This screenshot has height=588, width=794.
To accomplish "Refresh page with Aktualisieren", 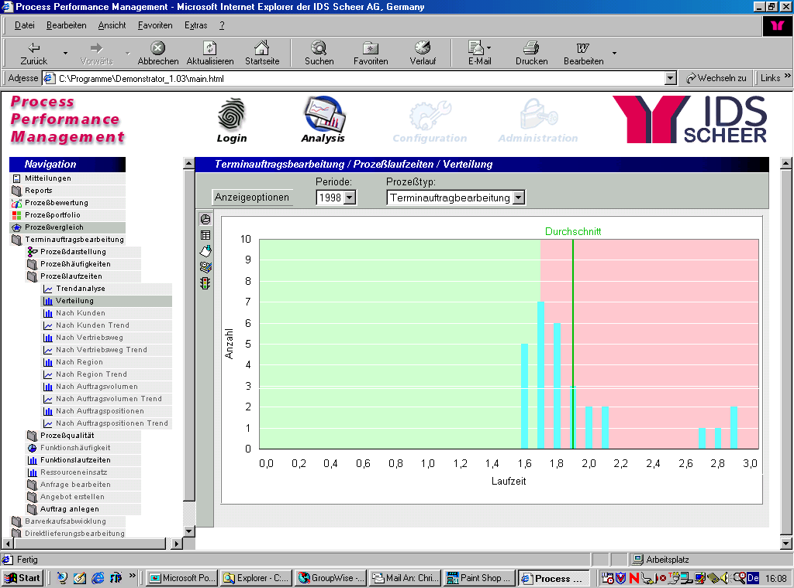I will tap(210, 53).
